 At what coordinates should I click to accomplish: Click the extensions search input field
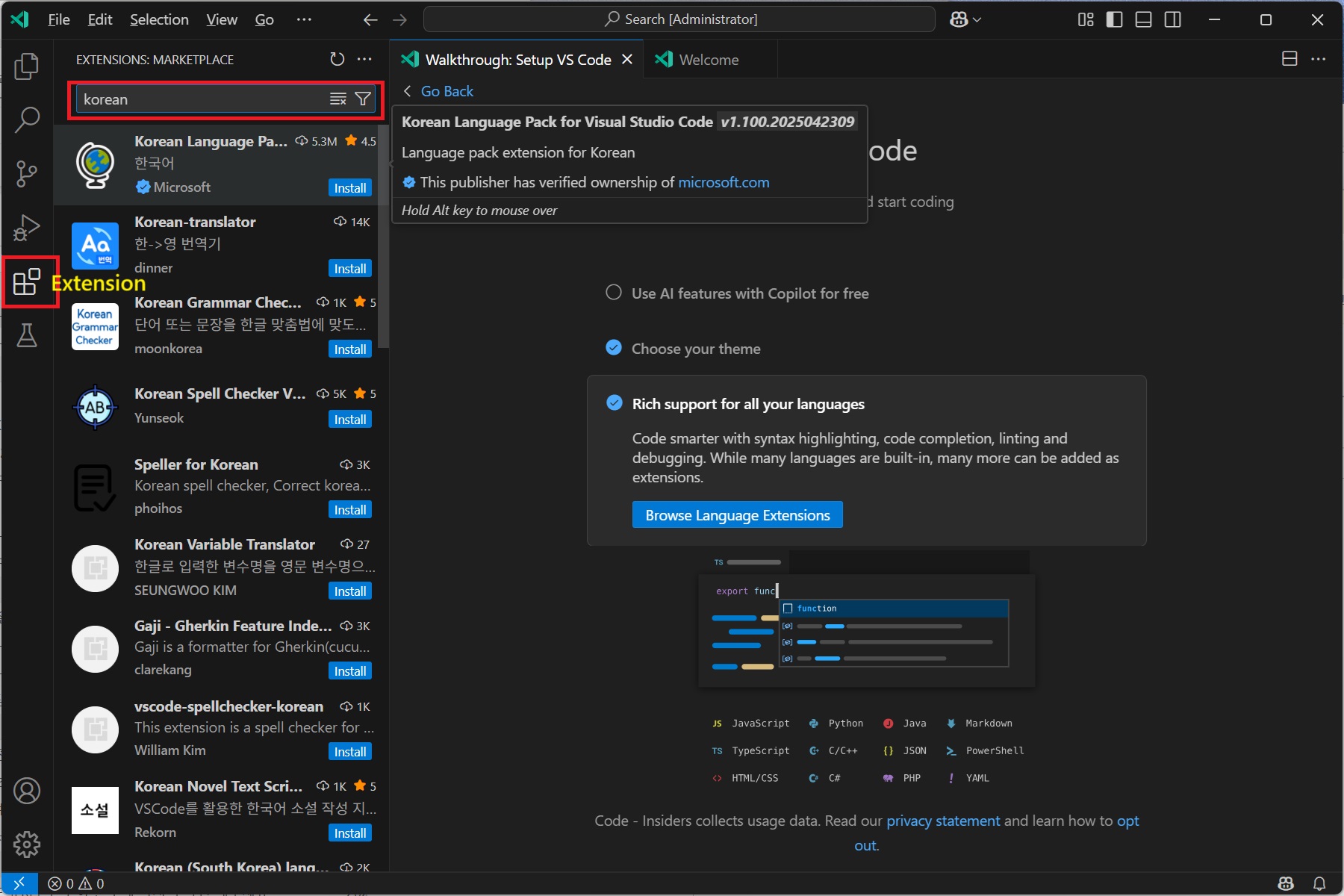pos(202,99)
